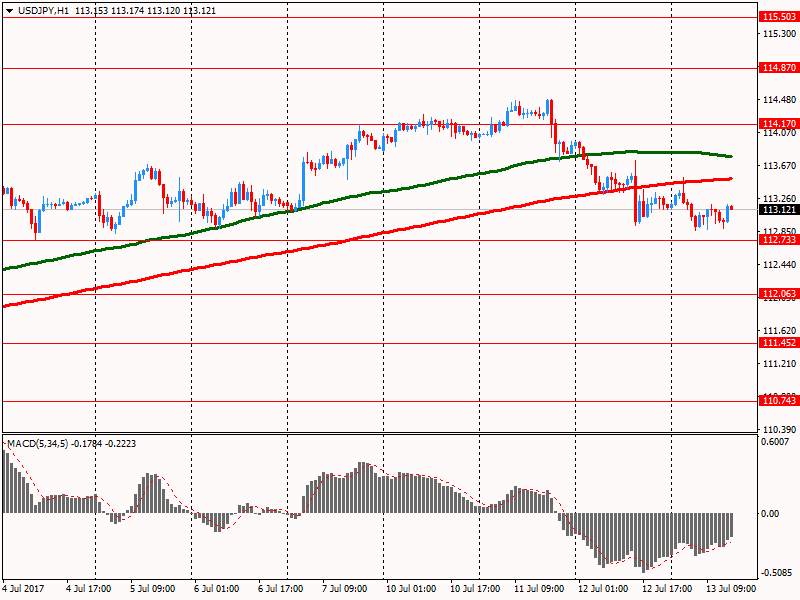The height and width of the screenshot is (600, 800).
Task: Click the 12 Jul 17:00 time axis label
Action: (667, 589)
